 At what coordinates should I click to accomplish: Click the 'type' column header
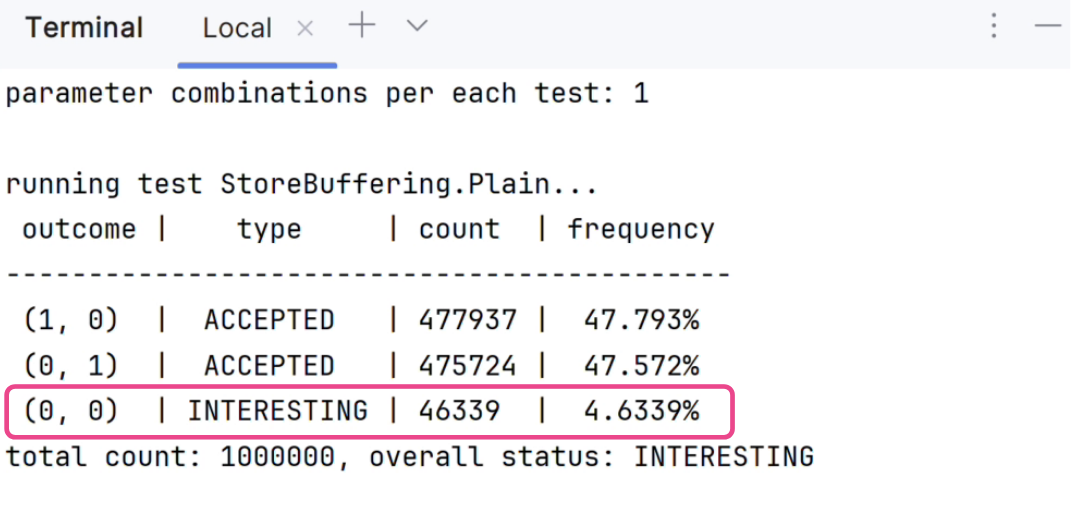269,230
